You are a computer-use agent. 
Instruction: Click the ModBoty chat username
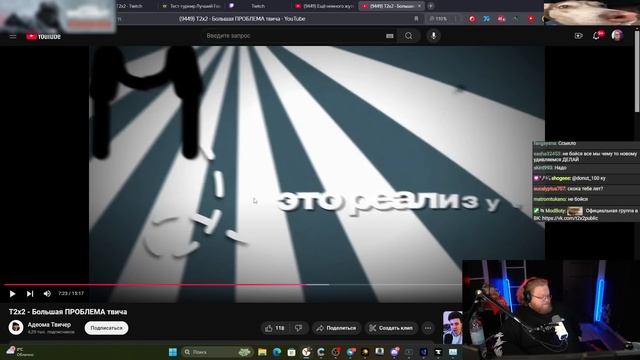coord(555,211)
